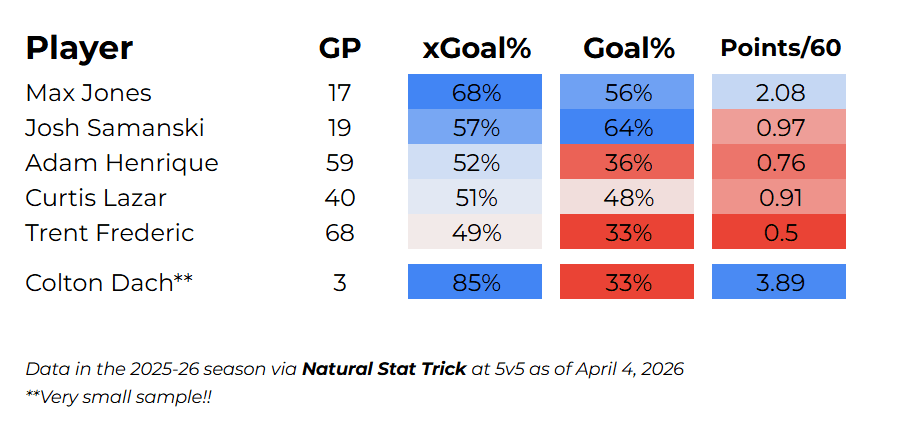The width and height of the screenshot is (907, 439).
Task: Select the Player column header
Action: (79, 49)
